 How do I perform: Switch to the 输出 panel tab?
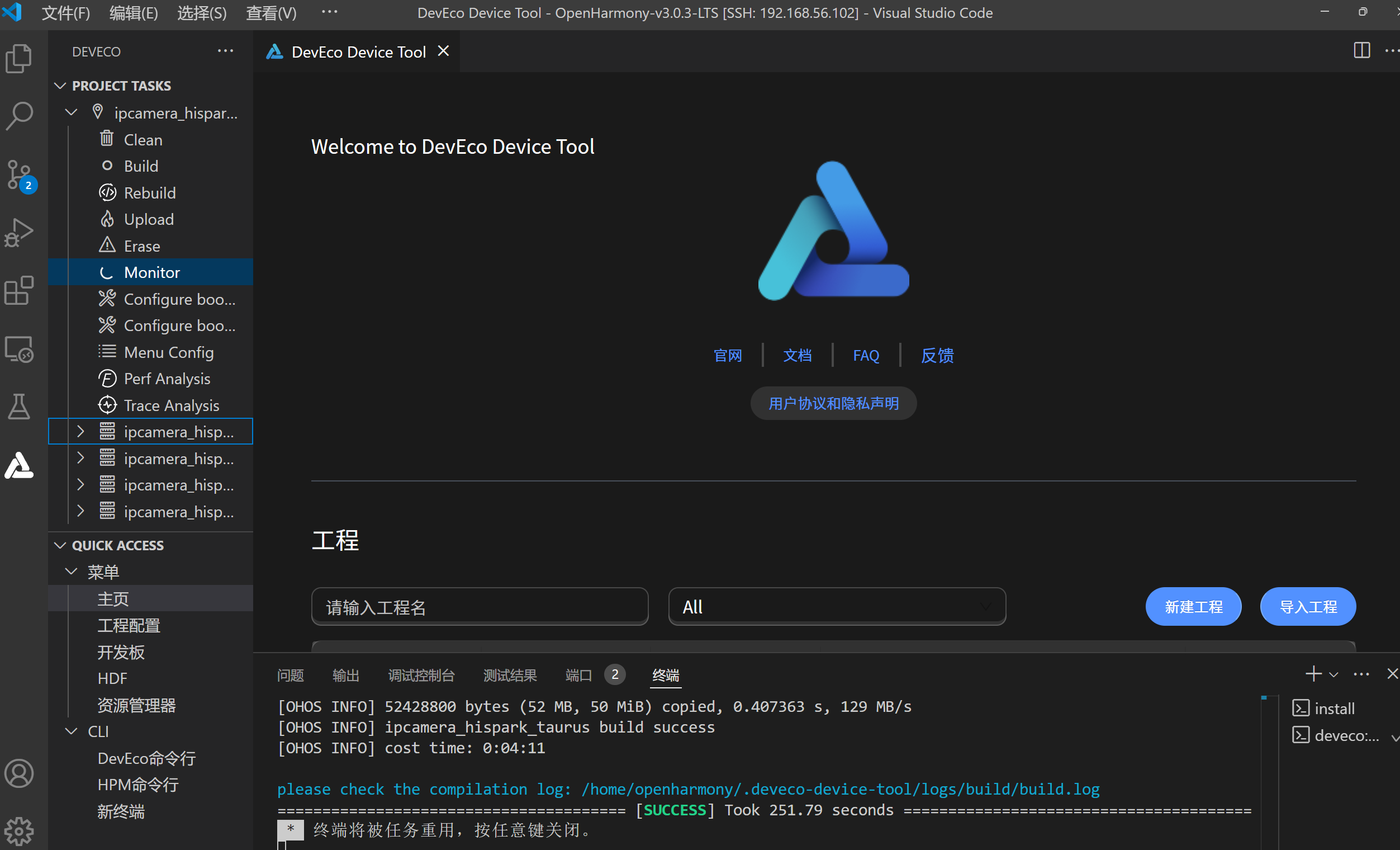pyautogui.click(x=345, y=675)
